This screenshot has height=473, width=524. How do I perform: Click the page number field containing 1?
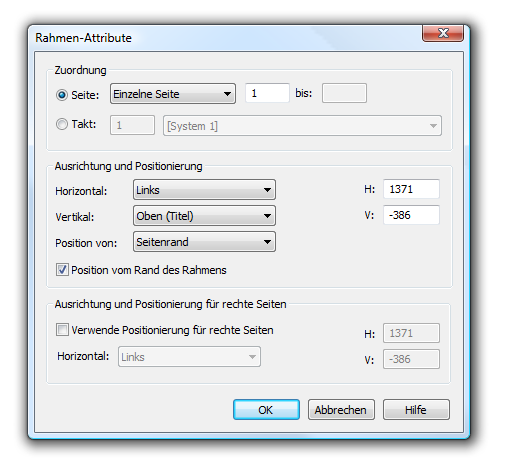tap(267, 93)
